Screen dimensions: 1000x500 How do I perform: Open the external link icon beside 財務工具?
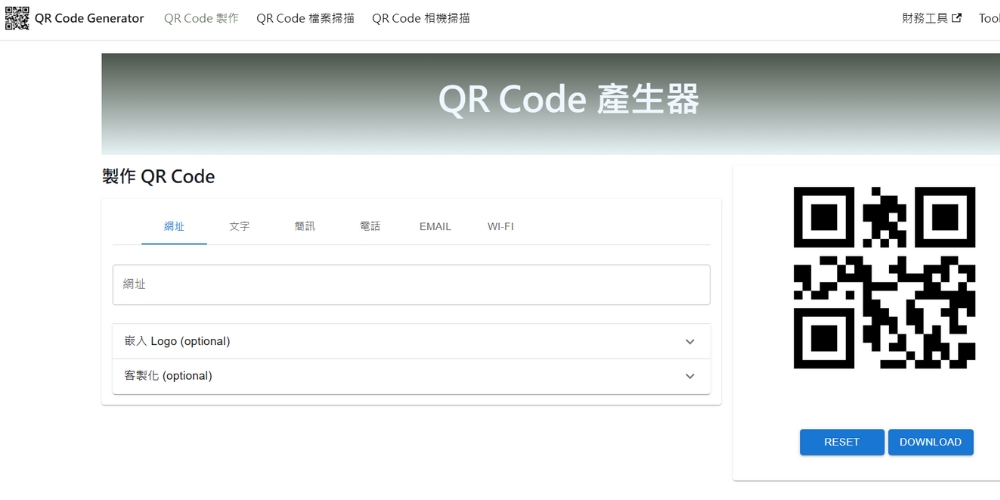(x=957, y=18)
